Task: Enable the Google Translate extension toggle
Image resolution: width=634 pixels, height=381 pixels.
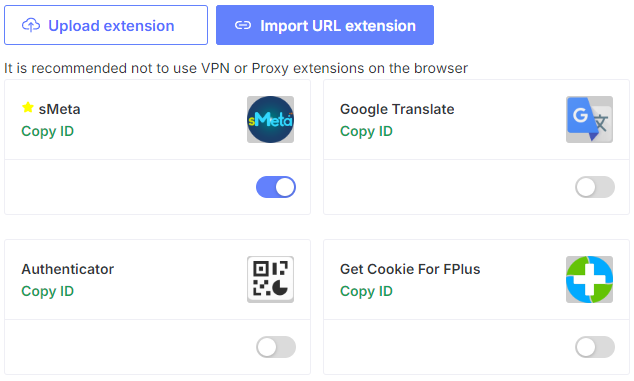Action: pos(595,187)
